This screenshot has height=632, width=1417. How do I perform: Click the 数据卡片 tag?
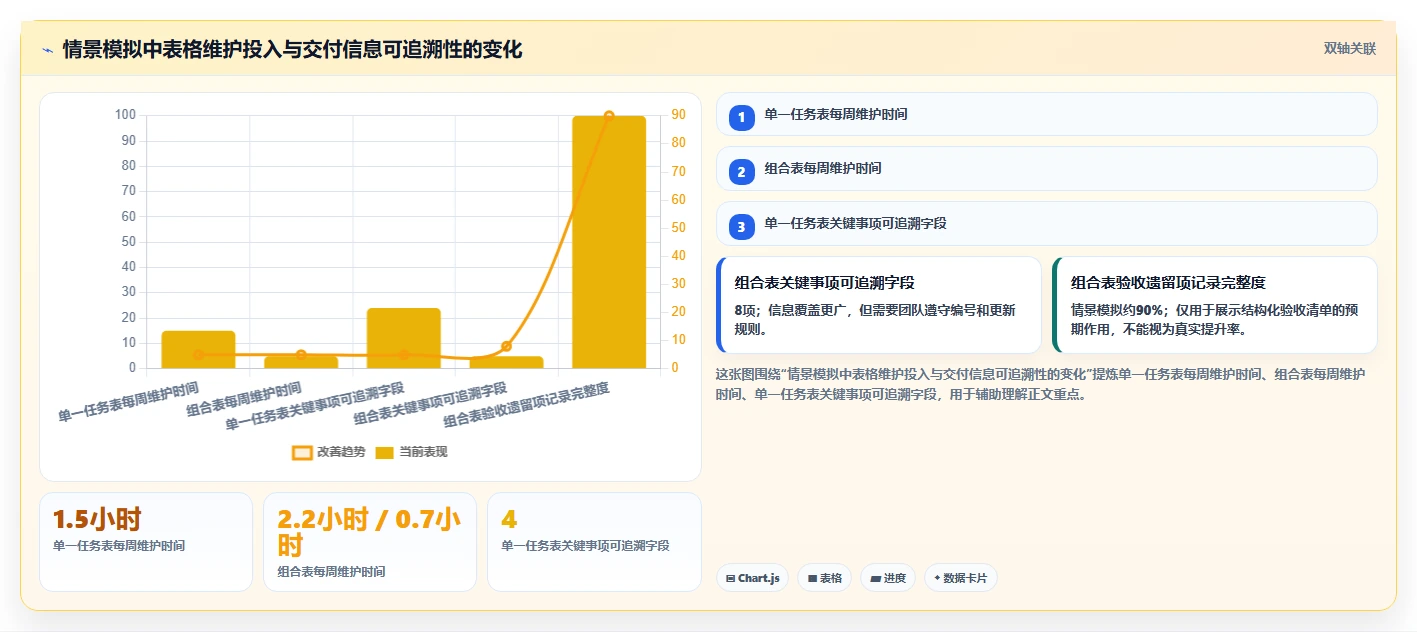961,578
